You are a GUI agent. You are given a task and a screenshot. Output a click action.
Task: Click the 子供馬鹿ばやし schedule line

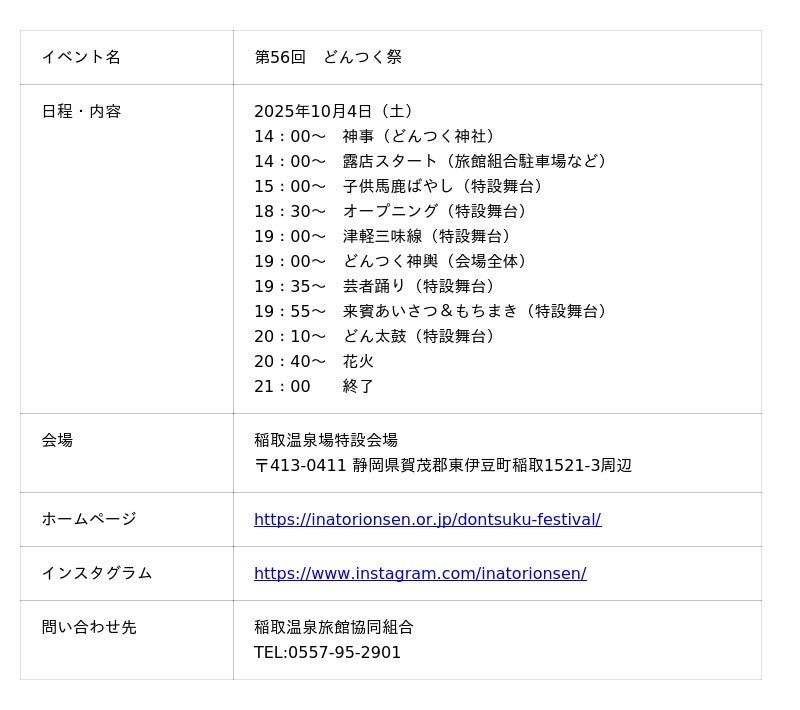[x=400, y=186]
